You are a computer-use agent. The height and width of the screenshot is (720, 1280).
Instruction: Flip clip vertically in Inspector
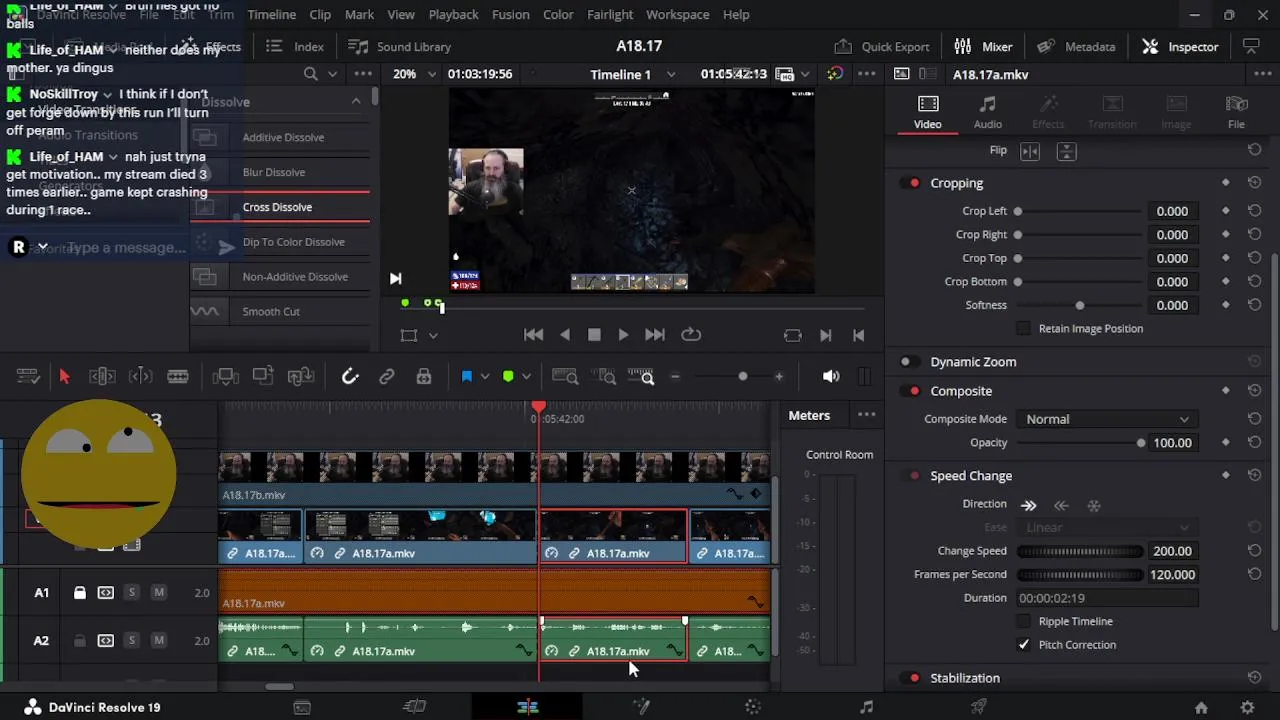[1066, 151]
